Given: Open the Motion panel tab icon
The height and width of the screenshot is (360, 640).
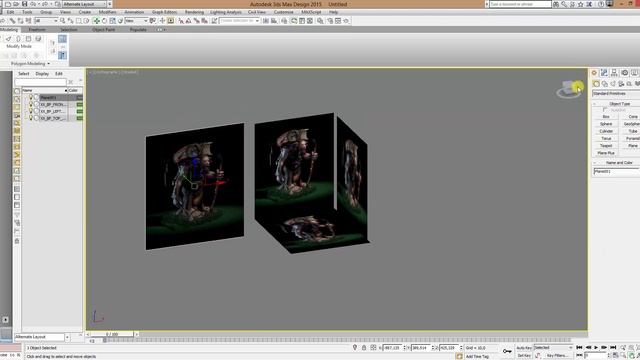Looking at the screenshot, I should click(624, 73).
